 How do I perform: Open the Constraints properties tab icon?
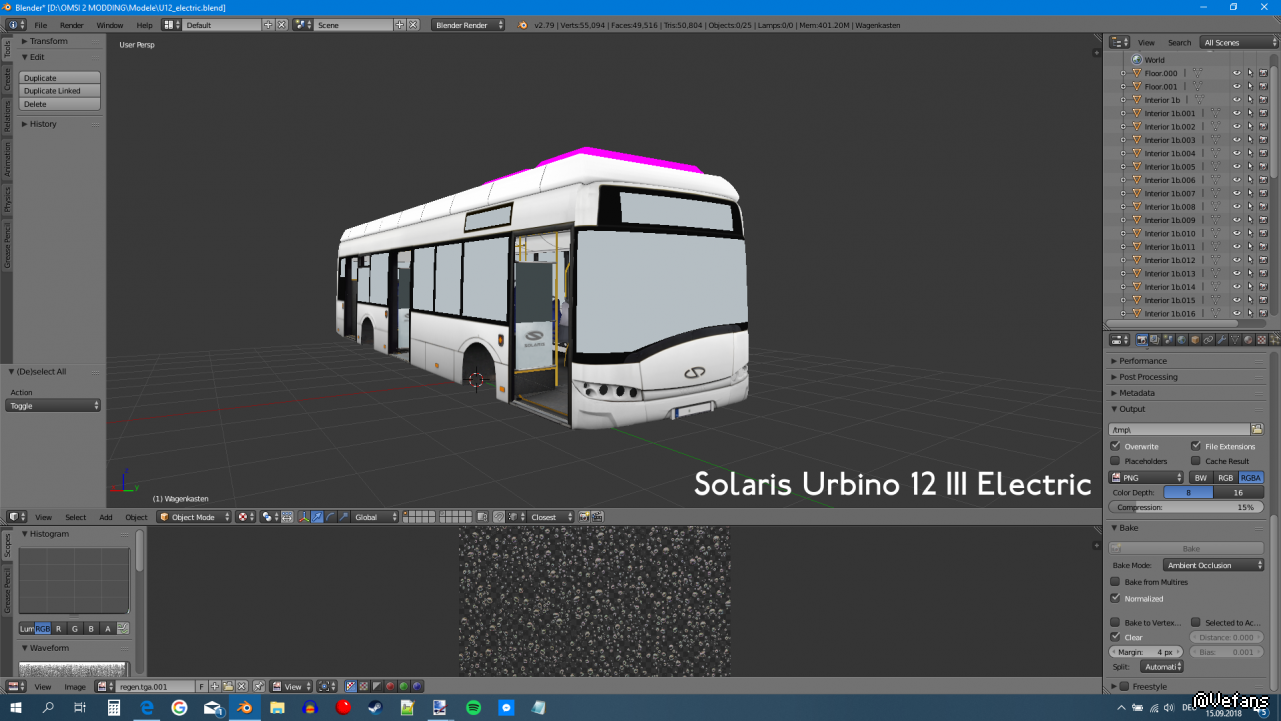(1207, 340)
